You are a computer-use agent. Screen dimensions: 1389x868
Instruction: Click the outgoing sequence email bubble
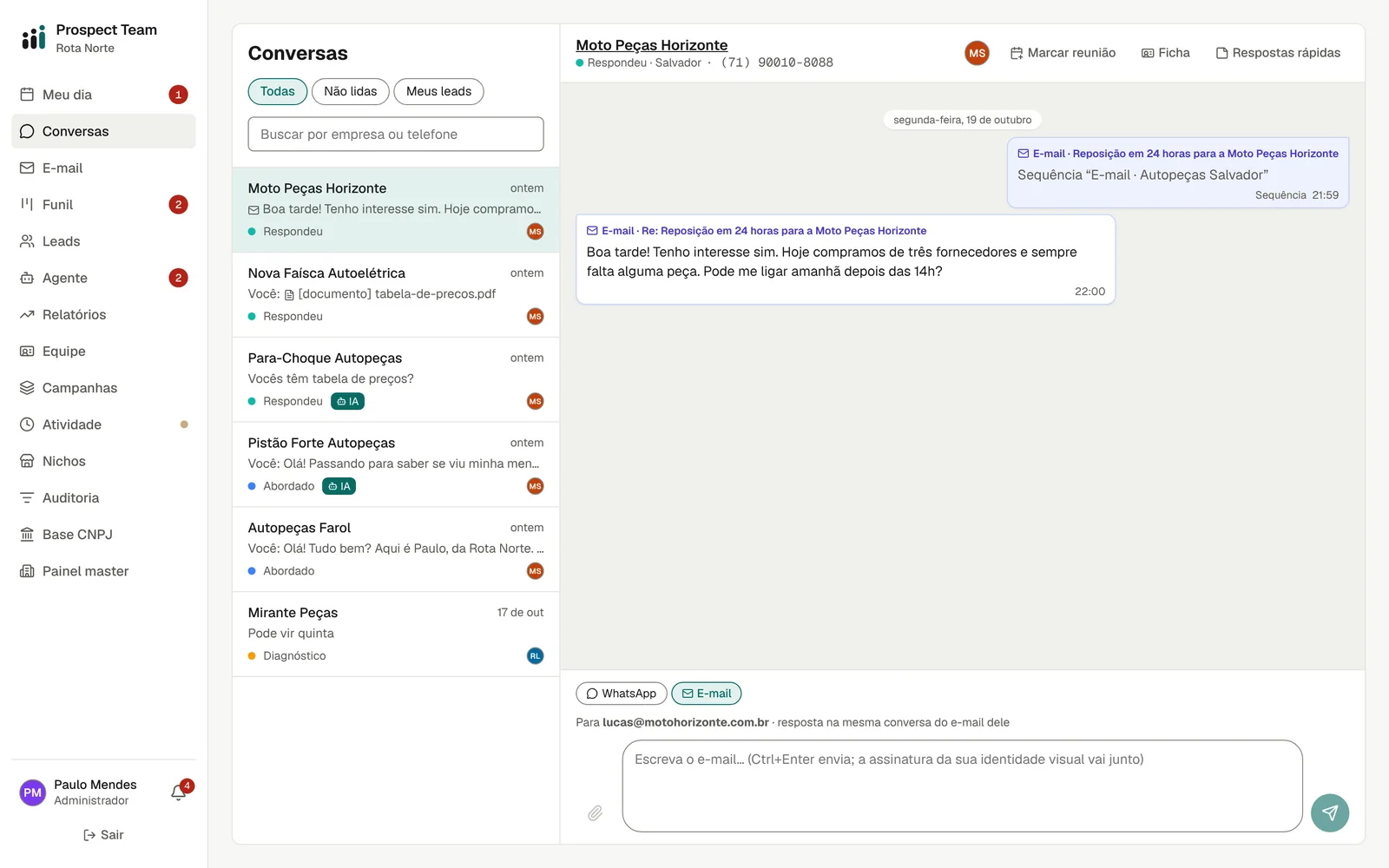tap(1178, 173)
